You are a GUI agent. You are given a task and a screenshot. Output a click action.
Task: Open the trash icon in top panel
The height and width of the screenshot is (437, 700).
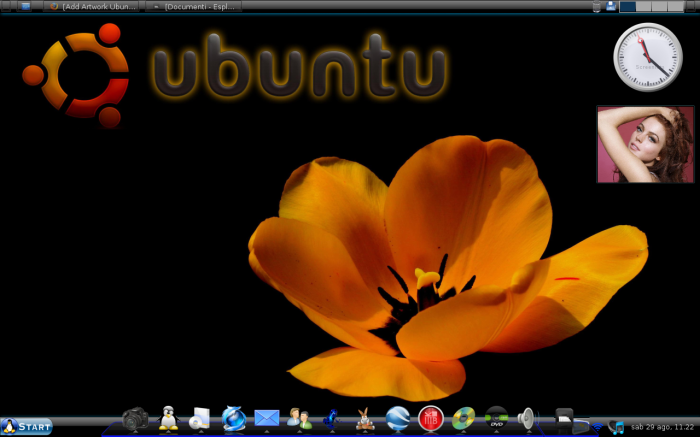(x=597, y=6)
